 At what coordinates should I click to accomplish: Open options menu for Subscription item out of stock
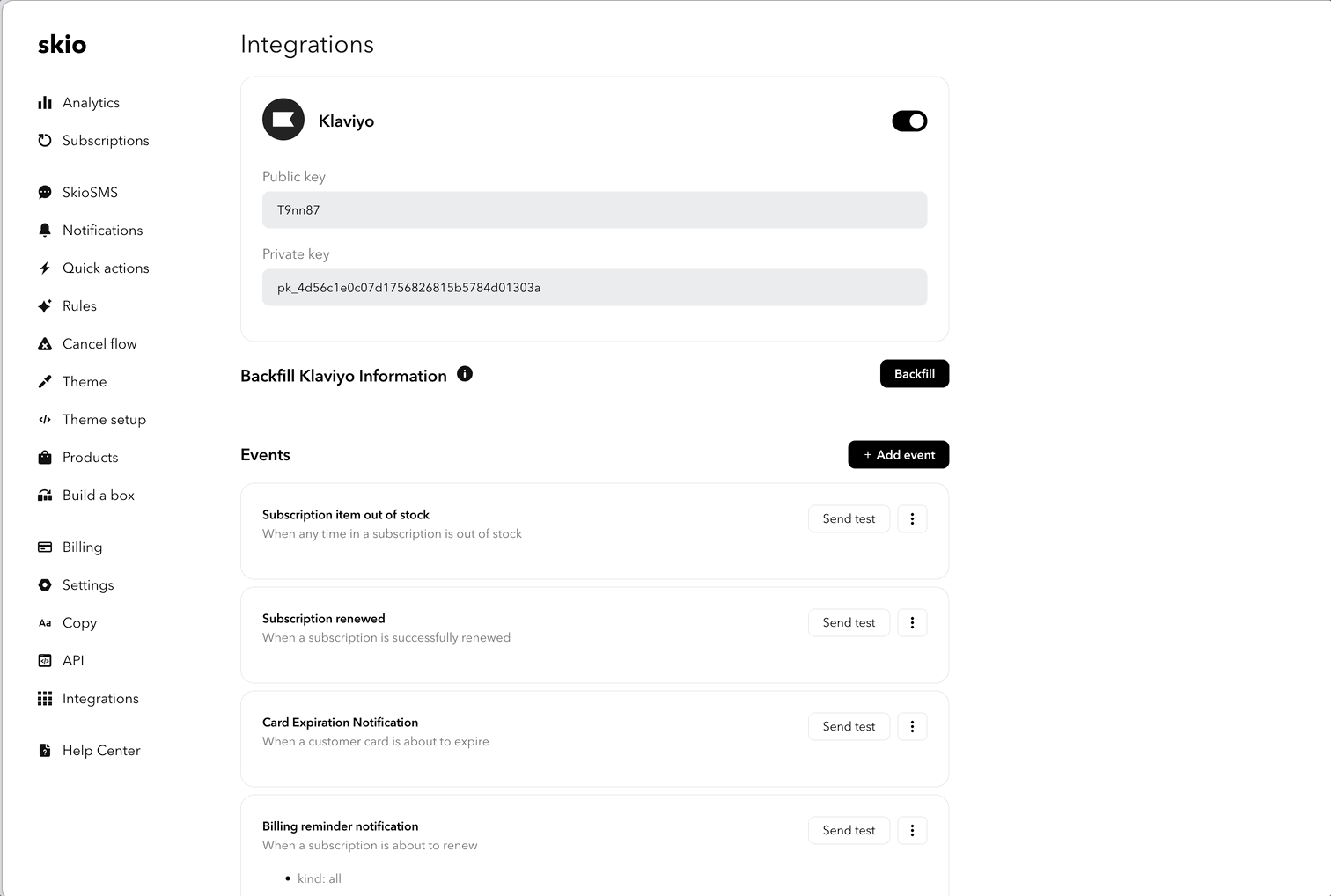tap(912, 518)
